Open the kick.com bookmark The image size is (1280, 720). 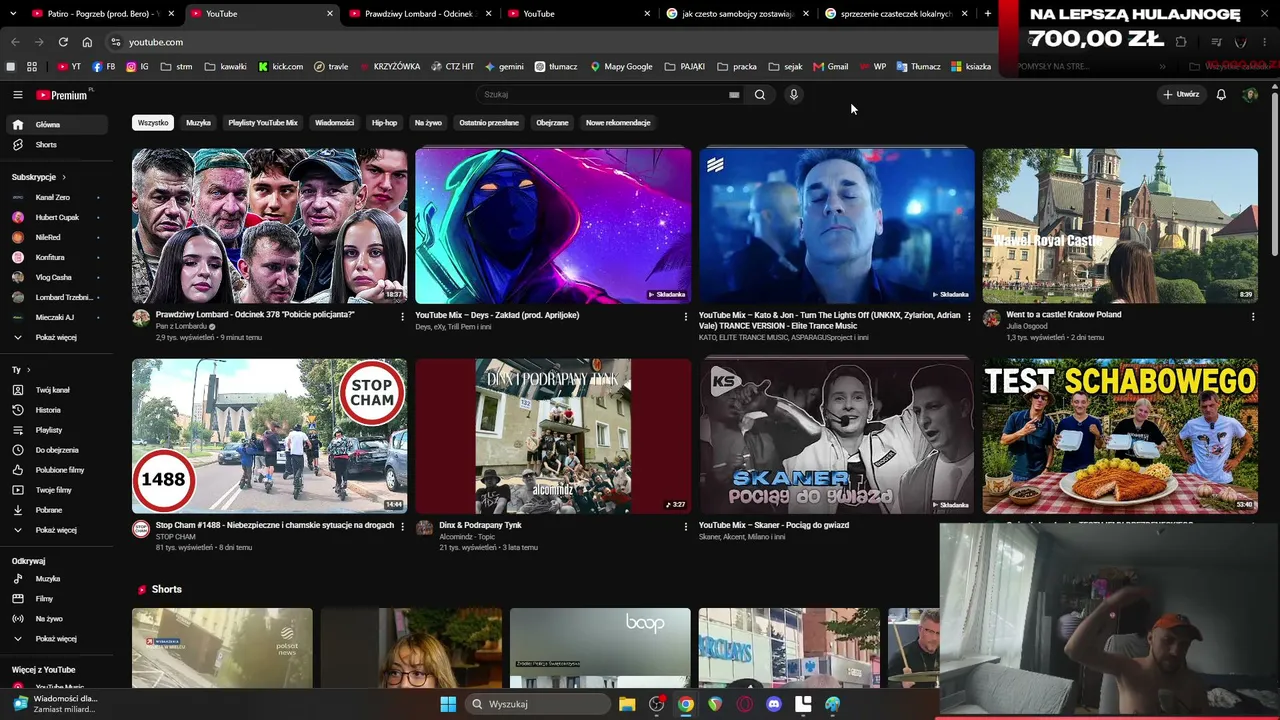pyautogui.click(x=281, y=67)
